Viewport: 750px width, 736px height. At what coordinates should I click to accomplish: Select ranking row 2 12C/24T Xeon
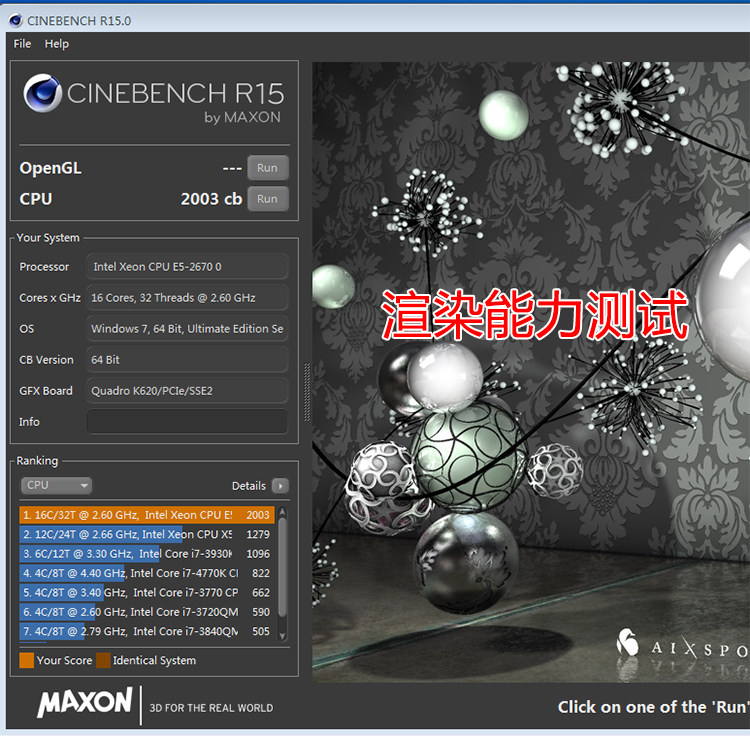click(147, 534)
